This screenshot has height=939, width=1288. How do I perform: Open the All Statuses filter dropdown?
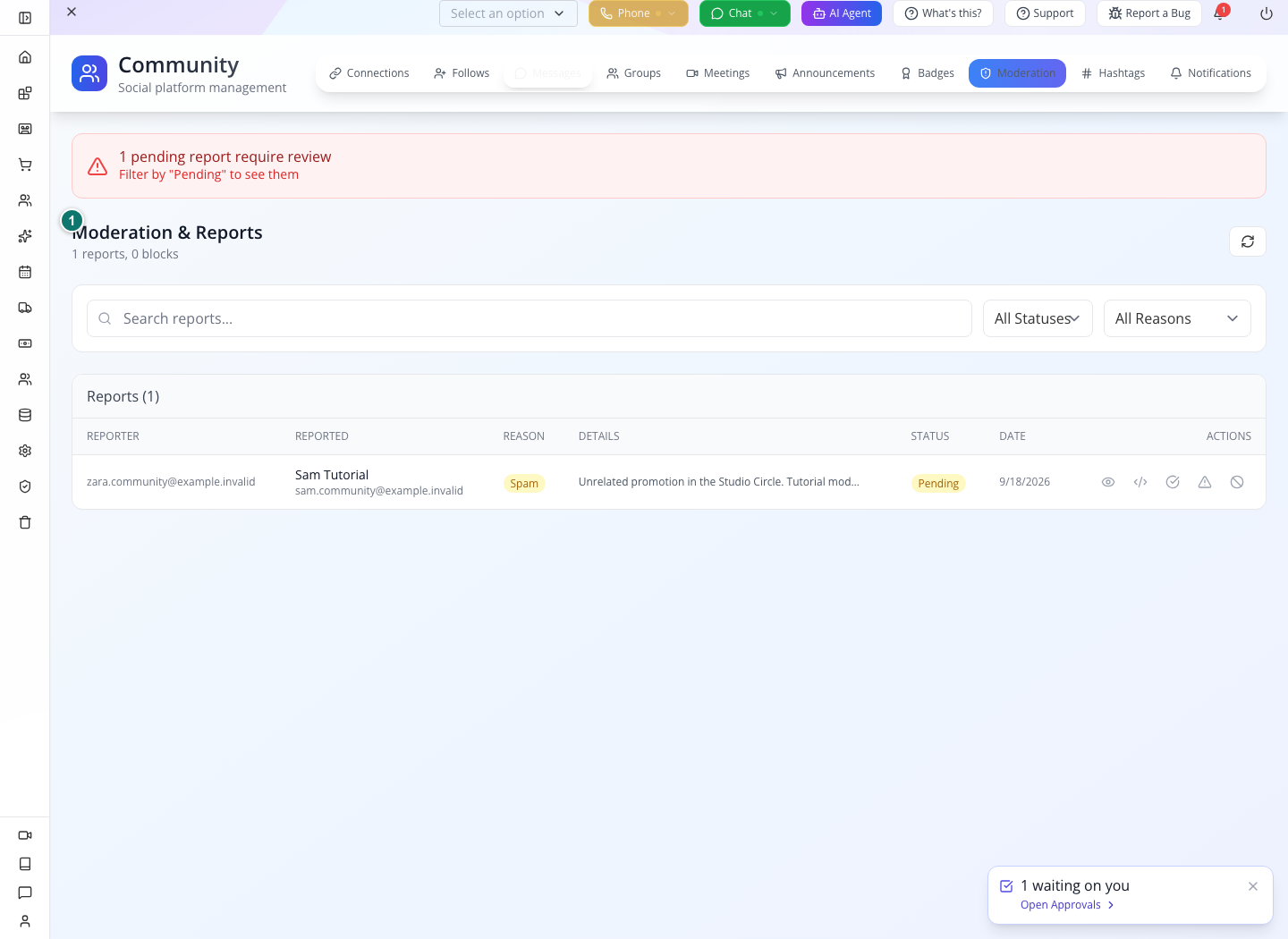click(1038, 318)
